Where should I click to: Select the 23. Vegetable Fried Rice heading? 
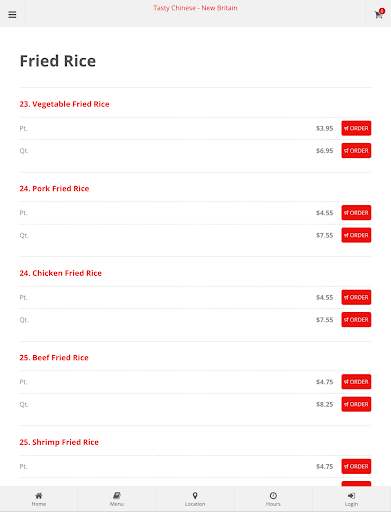coord(64,104)
